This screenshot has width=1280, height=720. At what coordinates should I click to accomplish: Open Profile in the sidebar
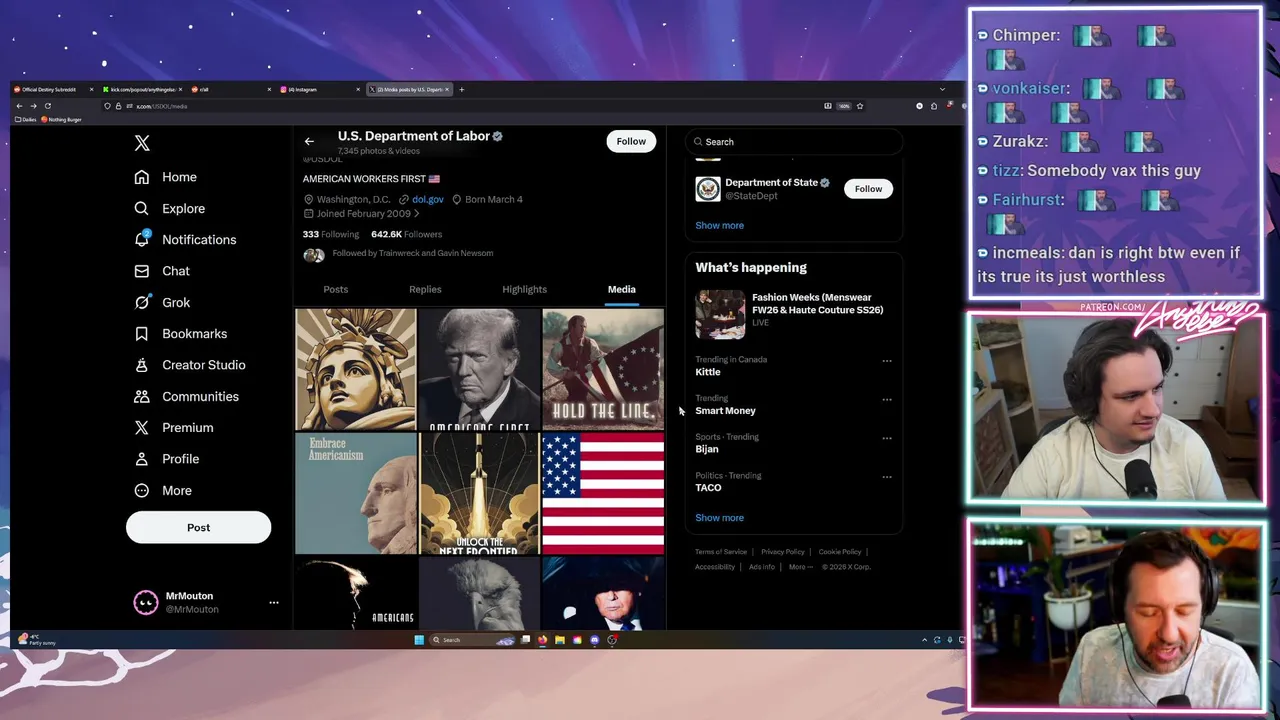pos(167,459)
